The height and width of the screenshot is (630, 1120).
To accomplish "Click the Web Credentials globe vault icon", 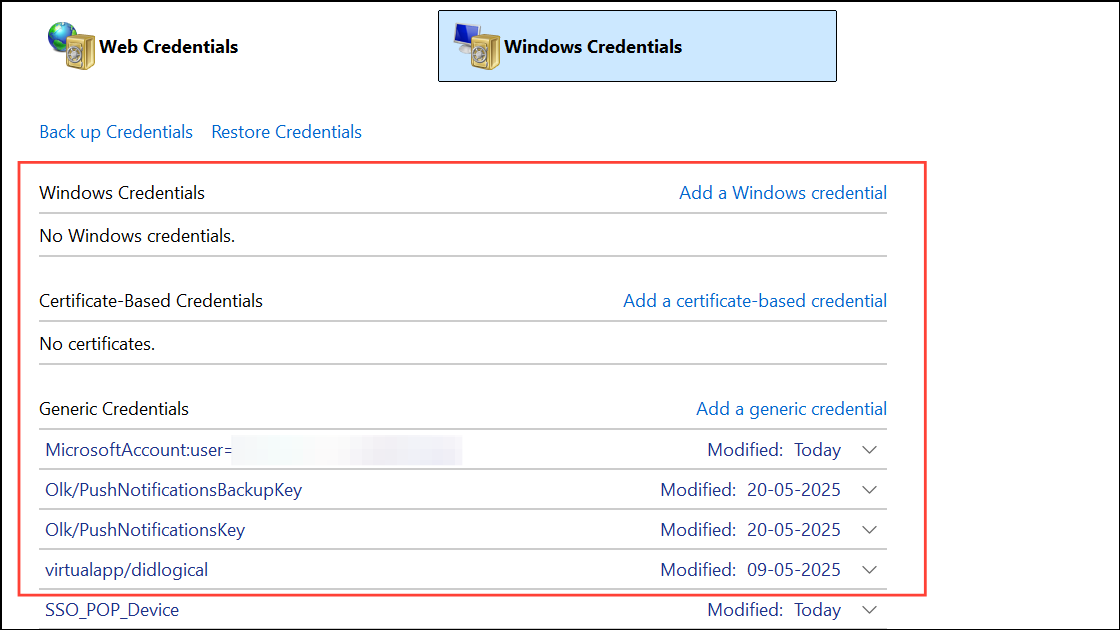I will pos(71,46).
